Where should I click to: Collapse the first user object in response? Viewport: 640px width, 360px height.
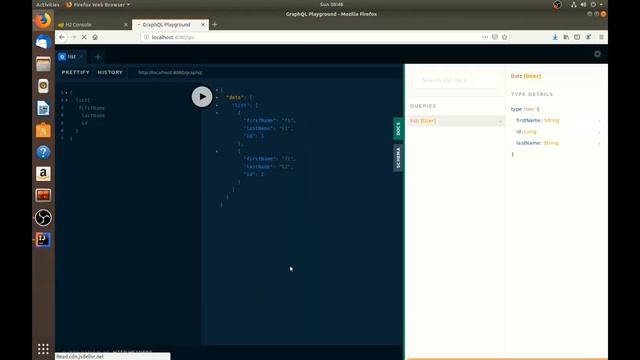pos(217,113)
